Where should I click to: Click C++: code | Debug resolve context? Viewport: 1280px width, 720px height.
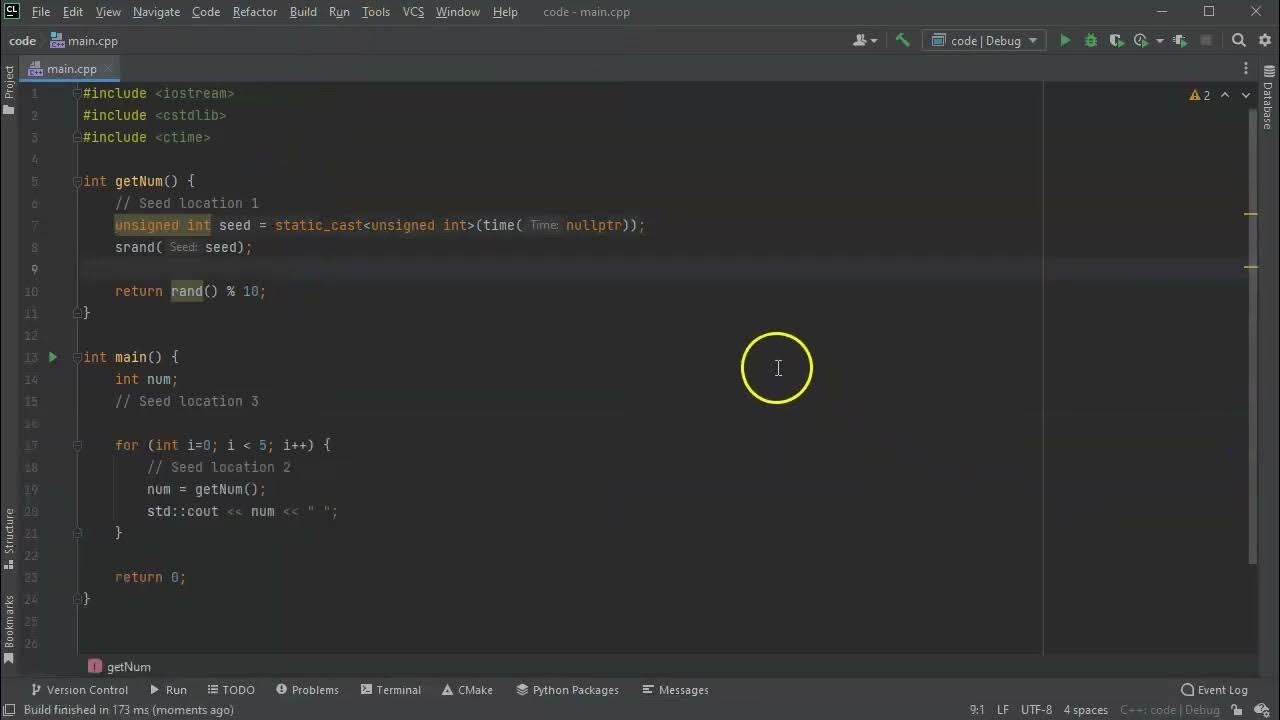1170,710
